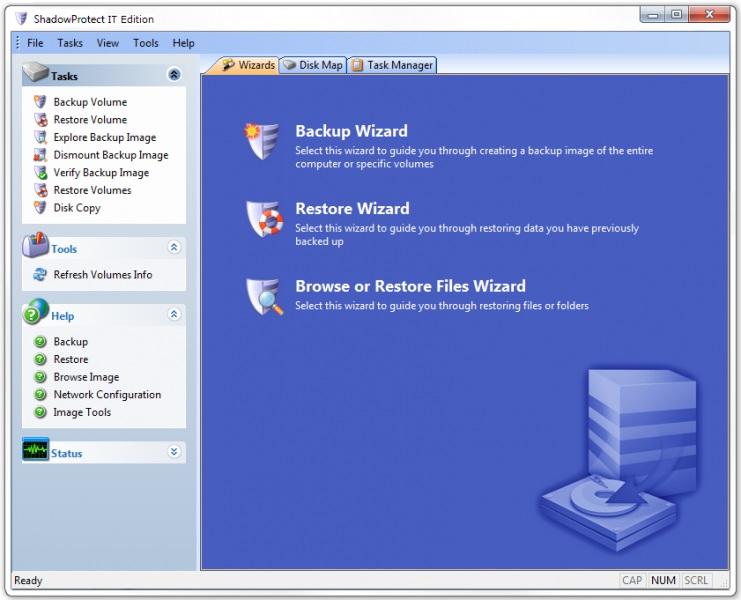Click the CAP indicator in status bar
The width and height of the screenshot is (741, 600).
click(x=632, y=580)
